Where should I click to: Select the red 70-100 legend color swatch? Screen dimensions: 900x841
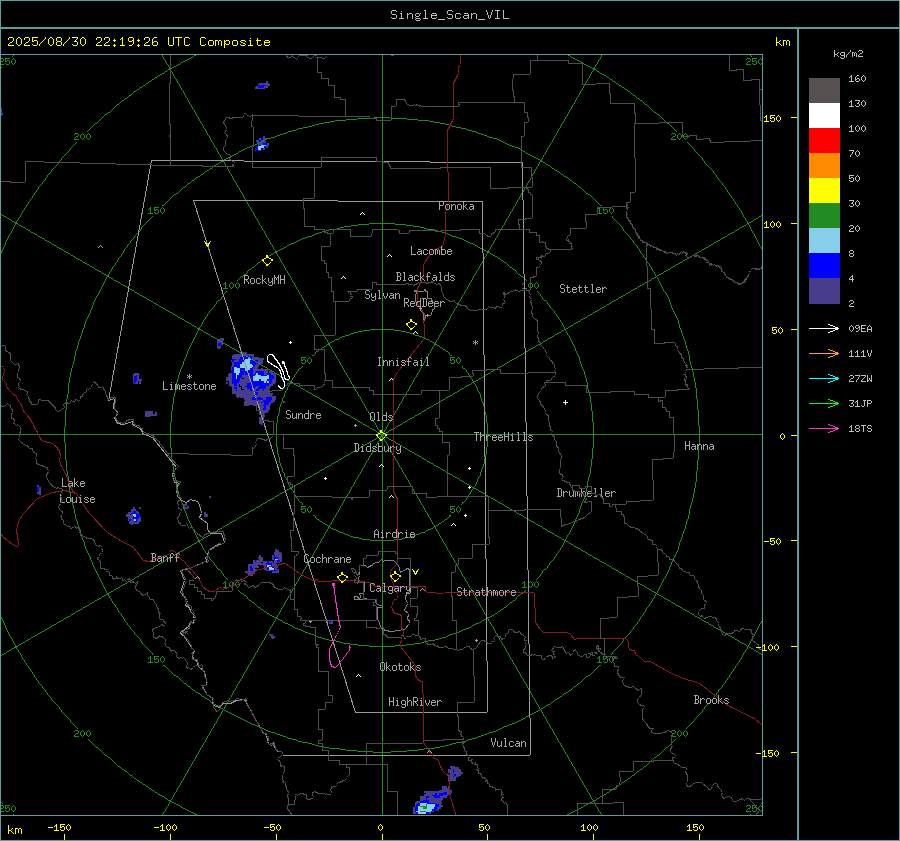[x=824, y=141]
